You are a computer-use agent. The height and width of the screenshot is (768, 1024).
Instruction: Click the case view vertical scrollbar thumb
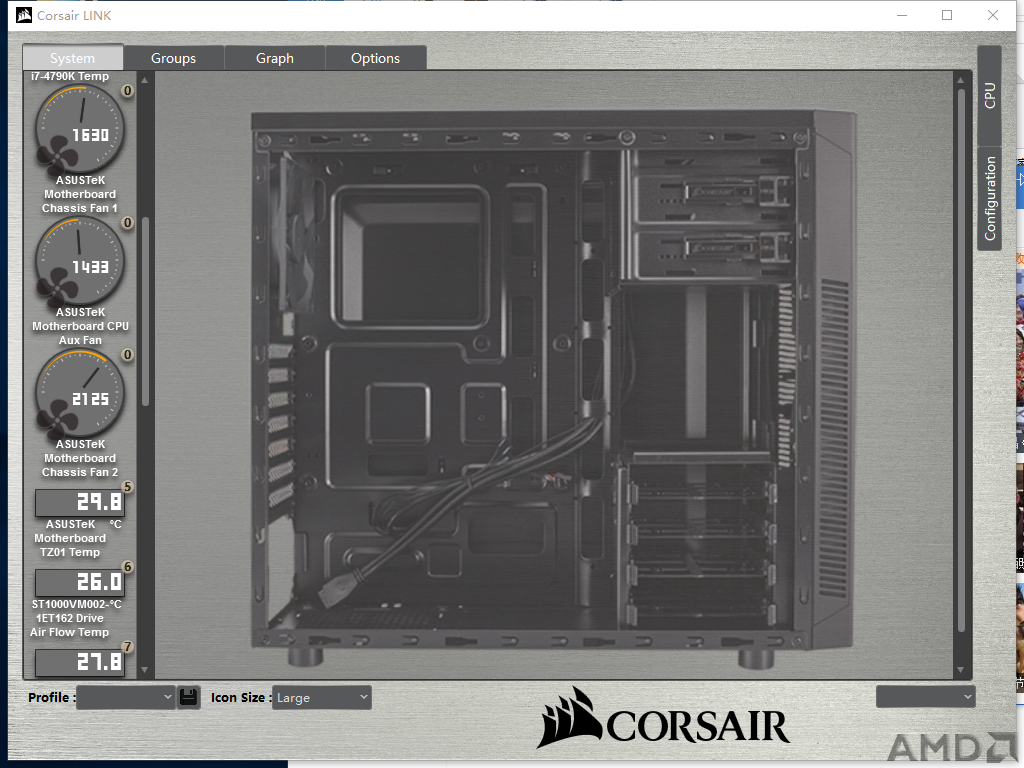[961, 360]
